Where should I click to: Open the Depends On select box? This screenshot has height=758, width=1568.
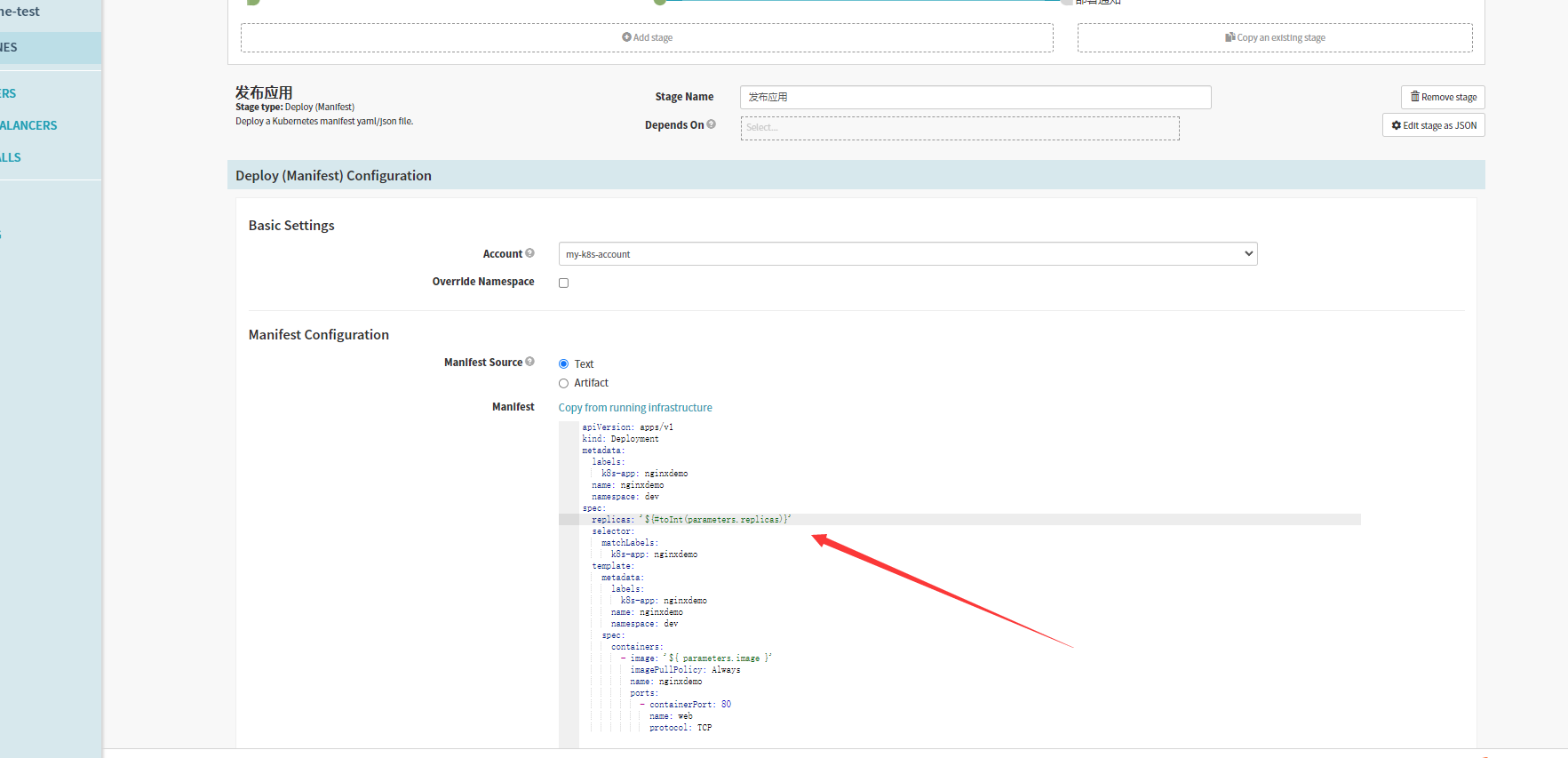959,128
